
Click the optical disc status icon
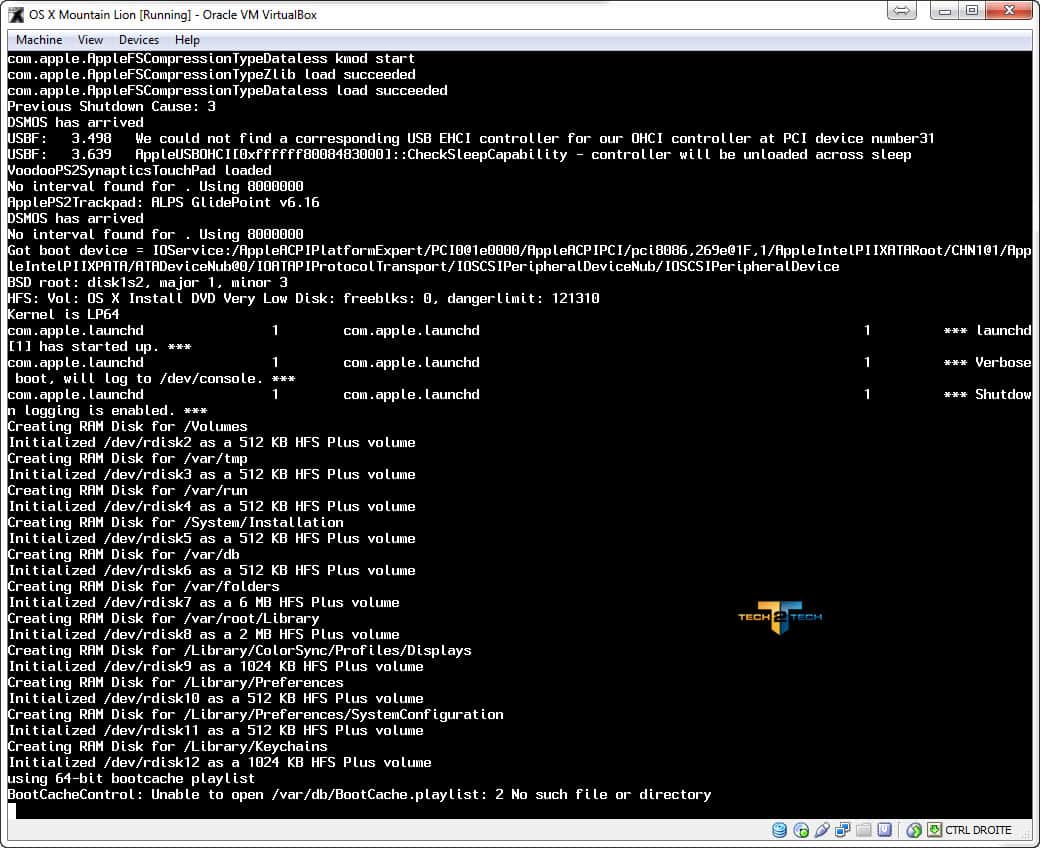[801, 829]
